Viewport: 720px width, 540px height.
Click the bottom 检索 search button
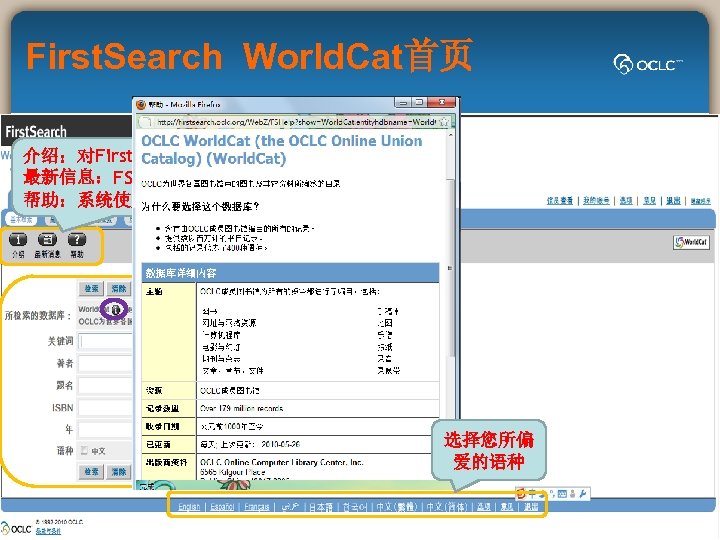(91, 472)
